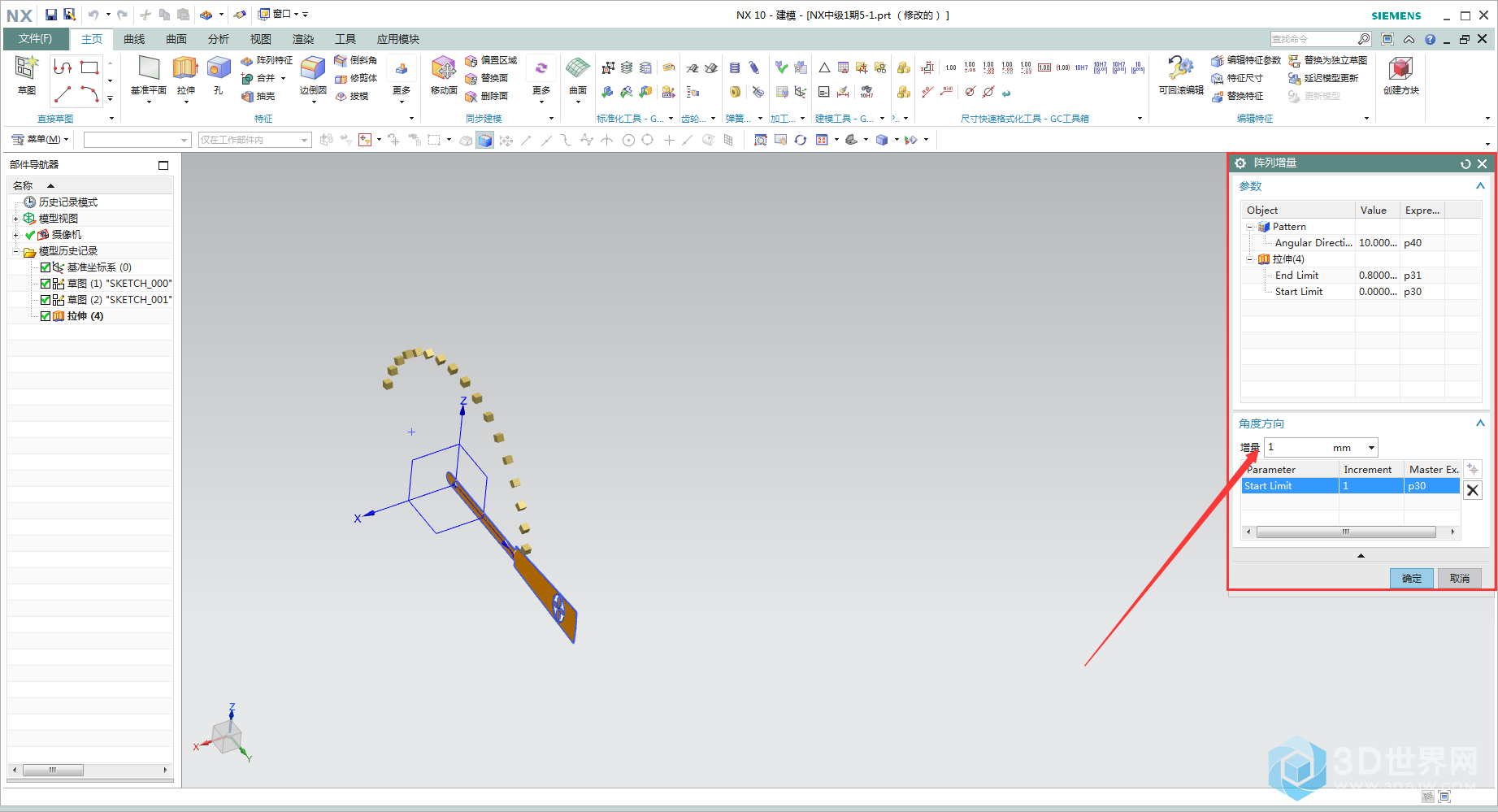Screen dimensions: 1498x812
Task: Collapse the 参数 section
Action: point(1480,186)
